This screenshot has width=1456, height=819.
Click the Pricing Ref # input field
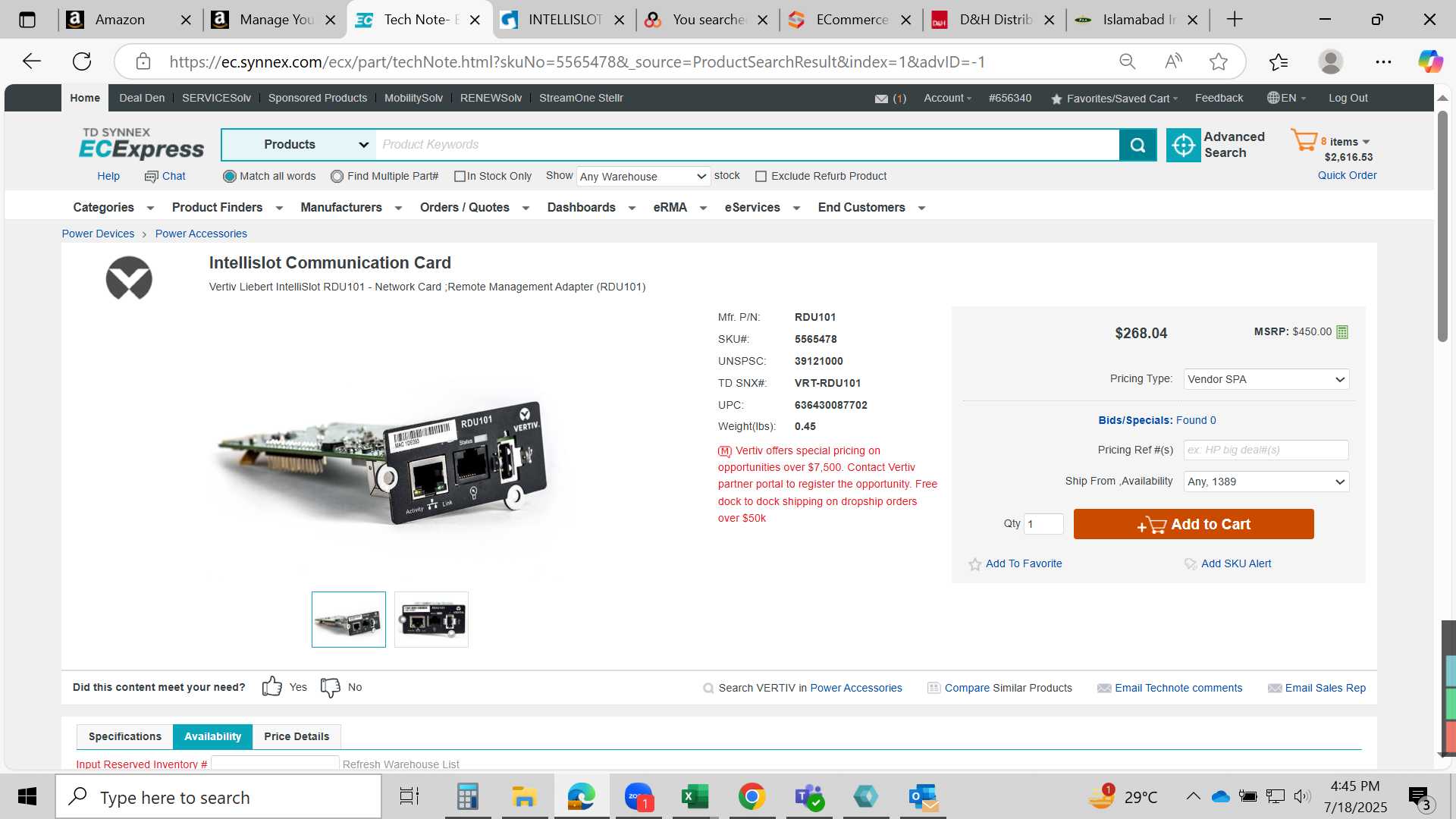coord(1266,450)
